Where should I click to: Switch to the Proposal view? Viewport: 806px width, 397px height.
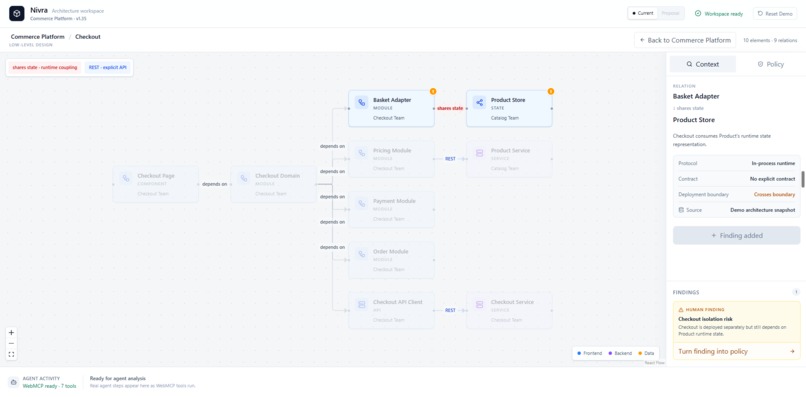point(670,13)
